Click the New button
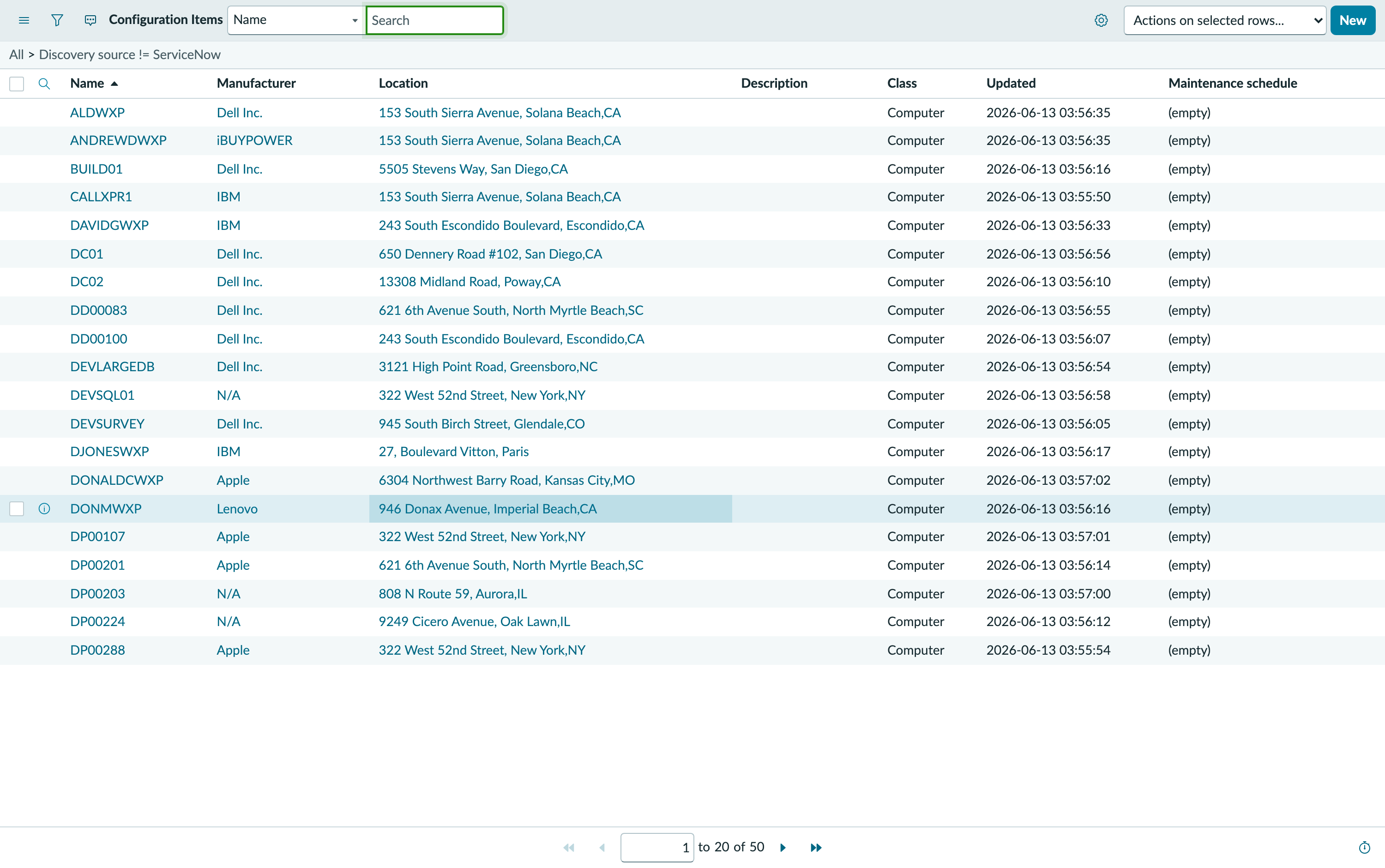Screen dimensions: 1385x868 tap(1352, 21)
